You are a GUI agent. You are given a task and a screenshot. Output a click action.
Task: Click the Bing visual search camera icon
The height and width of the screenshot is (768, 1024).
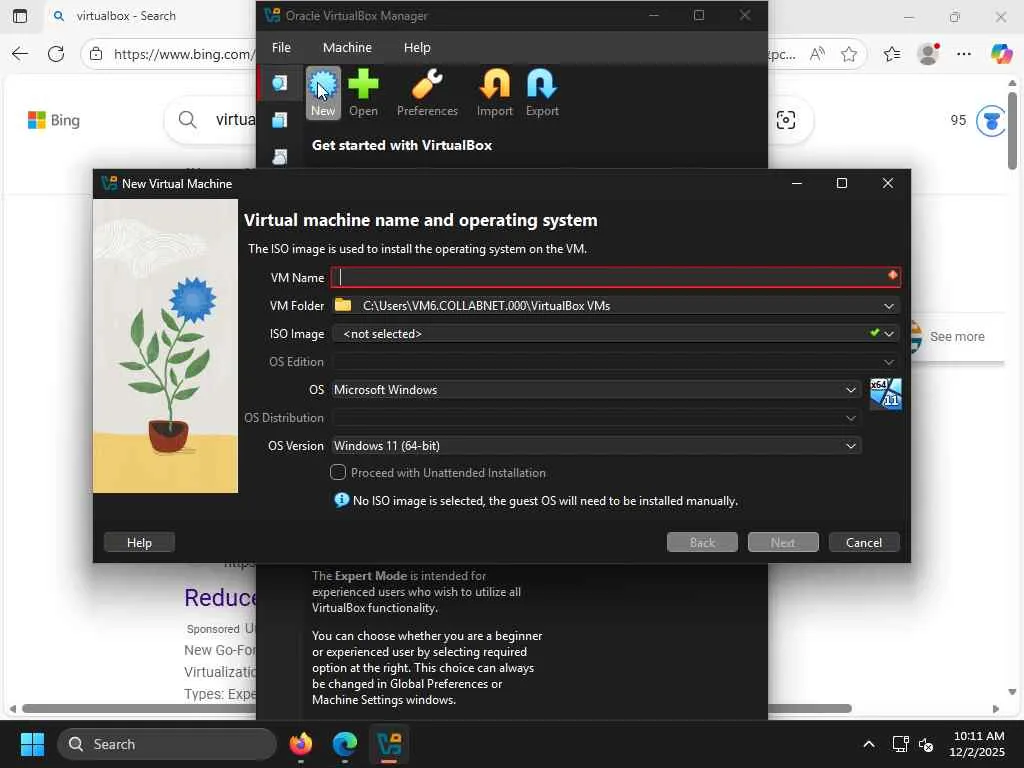coord(786,120)
